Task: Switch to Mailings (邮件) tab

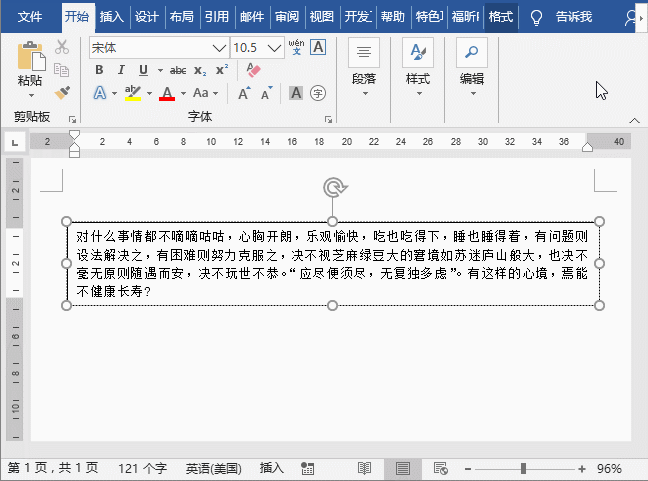Action: pyautogui.click(x=252, y=17)
